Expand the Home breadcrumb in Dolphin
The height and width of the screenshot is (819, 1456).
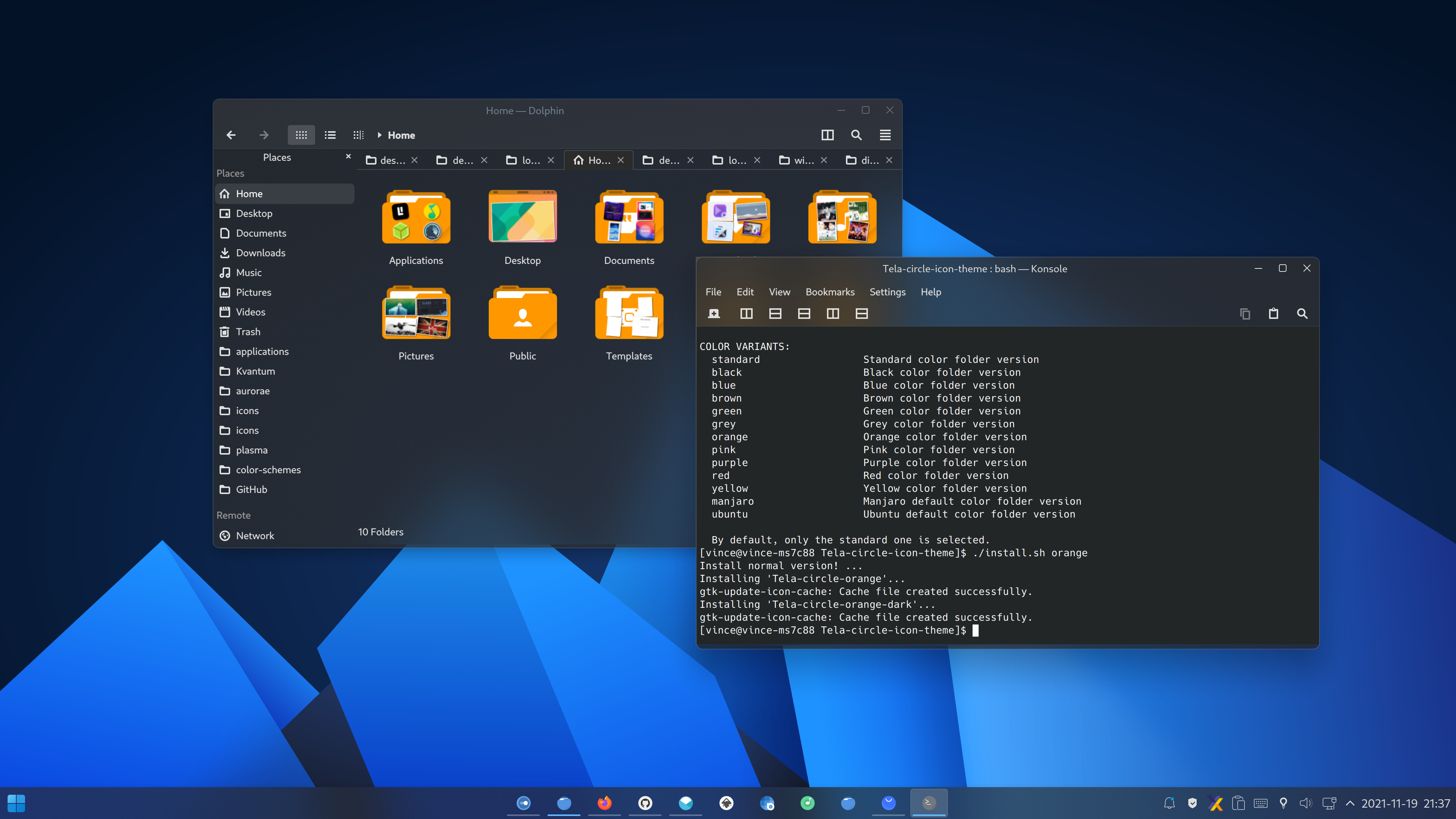pos(379,135)
